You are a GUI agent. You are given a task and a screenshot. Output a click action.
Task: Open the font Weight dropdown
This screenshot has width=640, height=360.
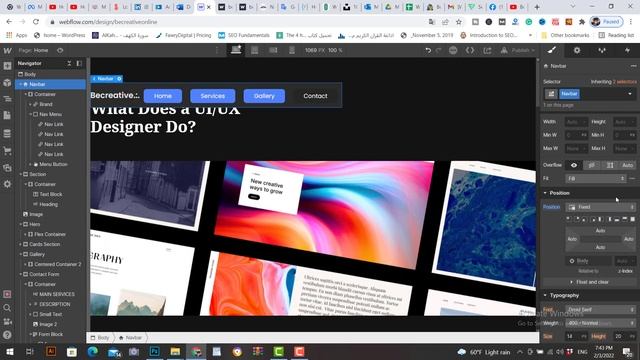(x=600, y=323)
